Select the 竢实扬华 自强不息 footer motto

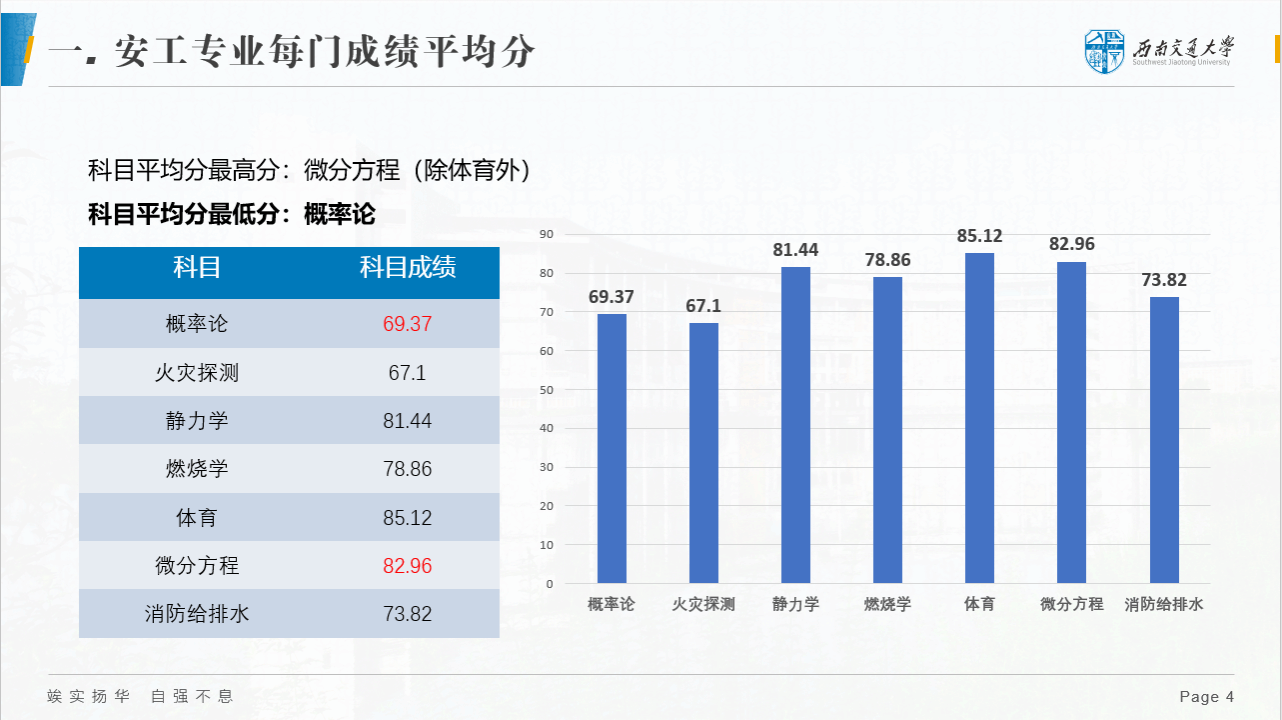[140, 696]
